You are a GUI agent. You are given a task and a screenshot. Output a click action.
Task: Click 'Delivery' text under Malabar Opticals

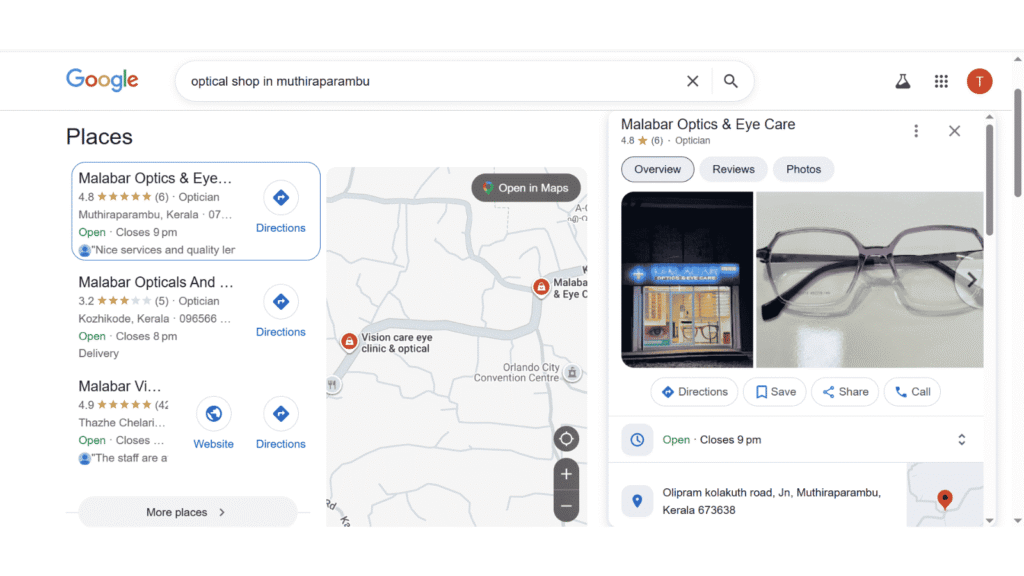[x=99, y=353]
